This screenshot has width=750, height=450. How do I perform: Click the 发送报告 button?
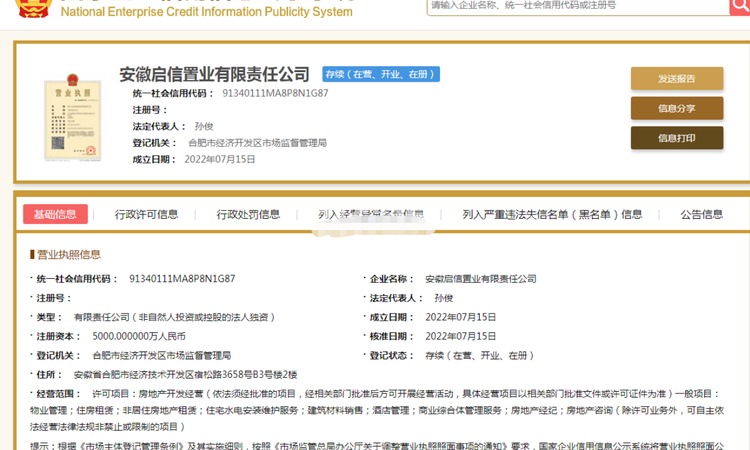tap(677, 78)
